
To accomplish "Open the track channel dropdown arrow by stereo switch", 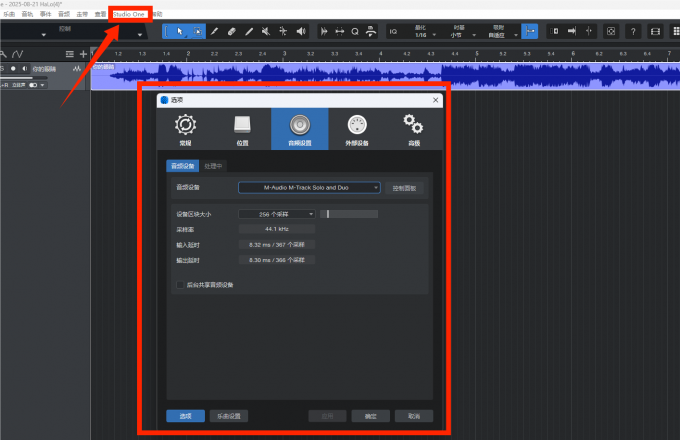I will (x=42, y=85).
